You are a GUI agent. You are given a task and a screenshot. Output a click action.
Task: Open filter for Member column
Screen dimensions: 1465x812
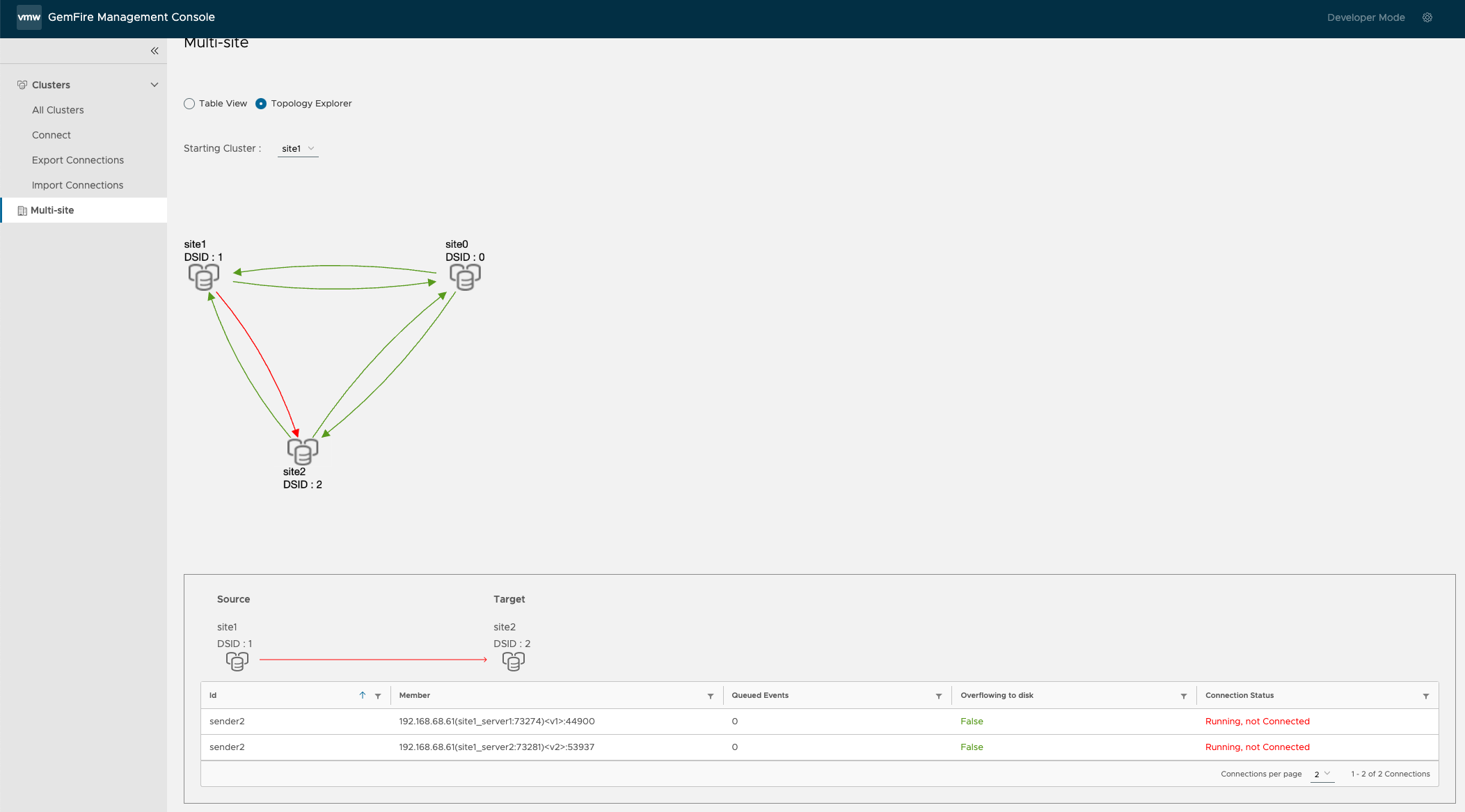pos(711,696)
